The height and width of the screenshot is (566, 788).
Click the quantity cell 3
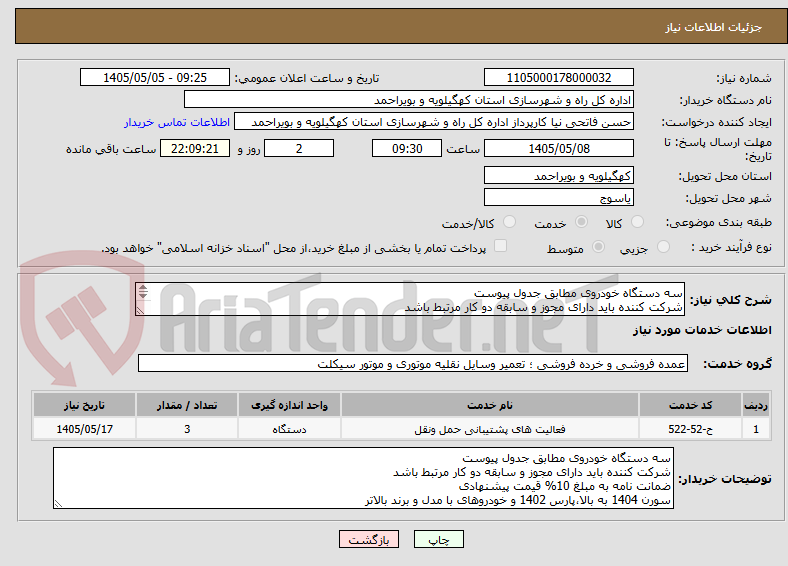187,429
